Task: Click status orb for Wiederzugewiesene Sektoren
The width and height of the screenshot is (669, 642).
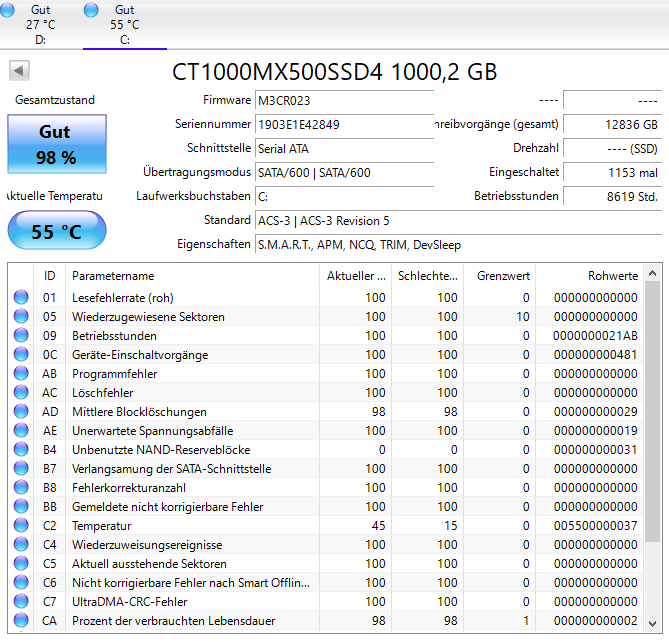Action: click(21, 317)
